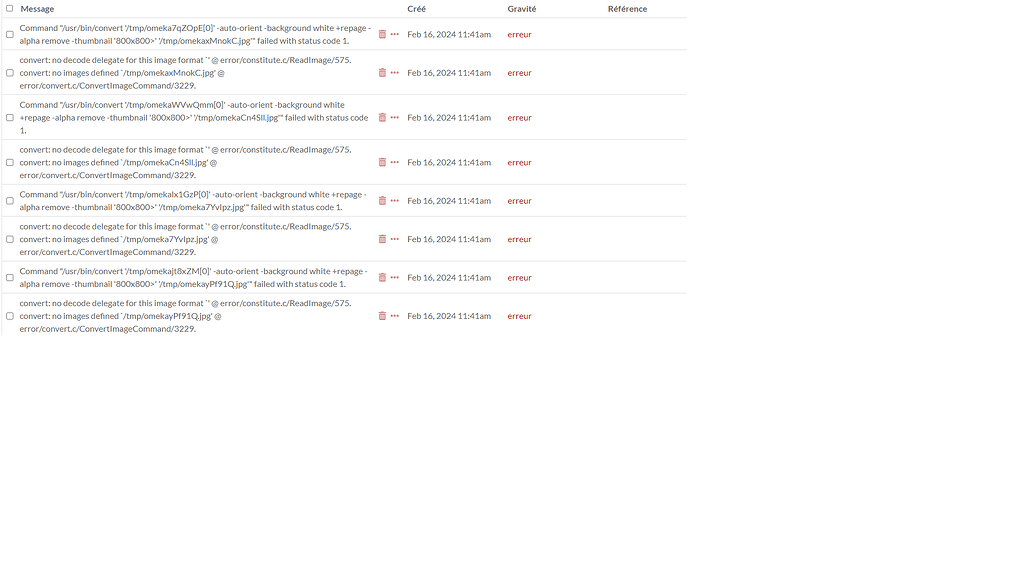Open the ellipsis menu on the last entry
This screenshot has height=576, width=1024.
coord(393,316)
